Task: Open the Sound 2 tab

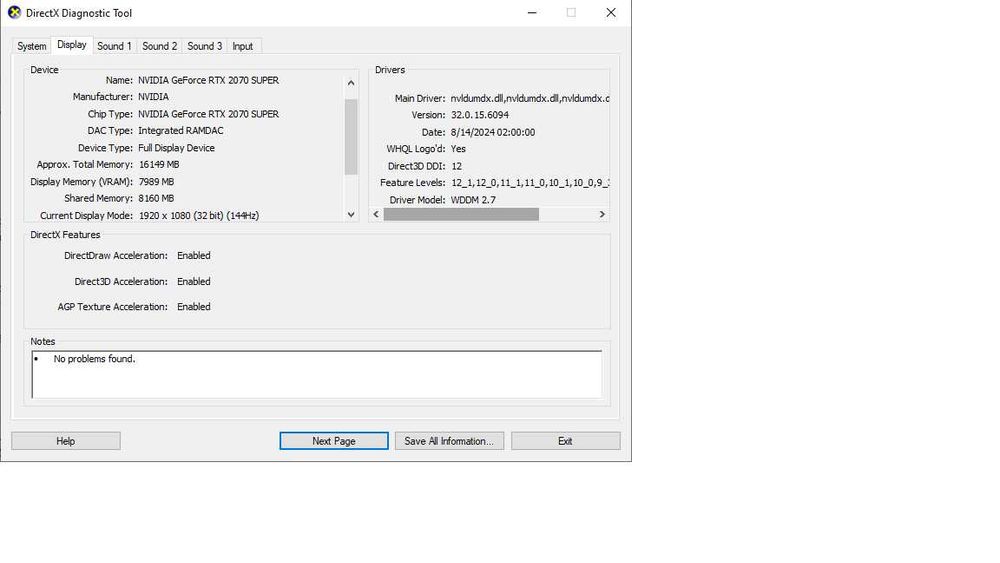Action: click(x=159, y=46)
